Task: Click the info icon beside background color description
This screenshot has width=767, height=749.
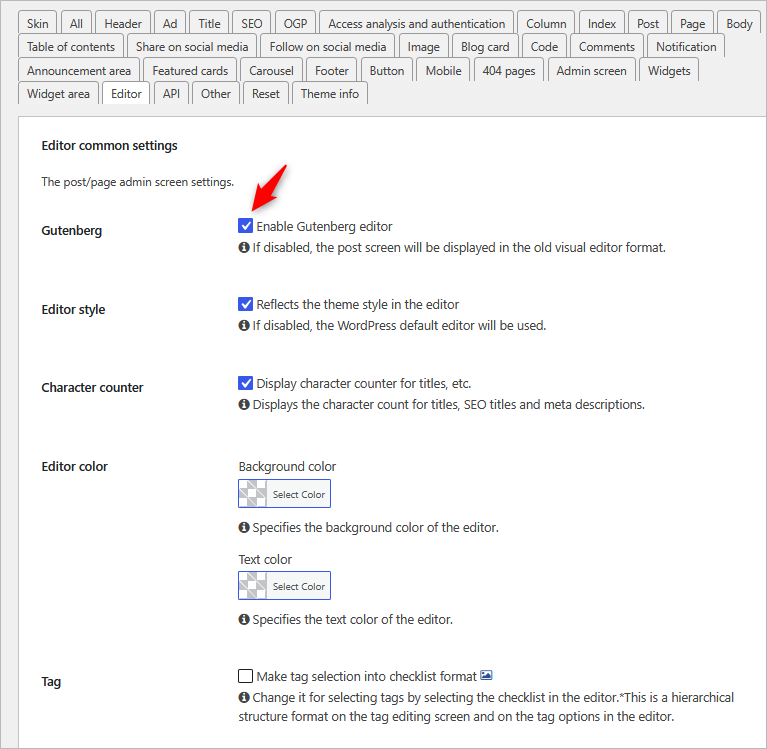Action: click(x=244, y=527)
